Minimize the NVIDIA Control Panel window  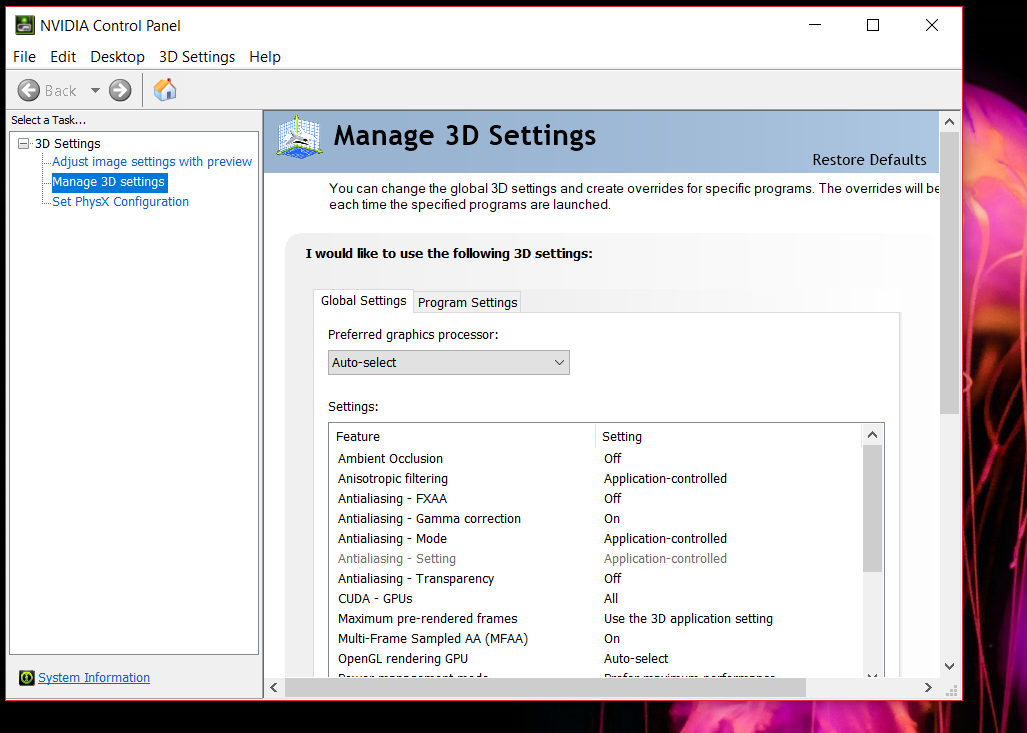pos(815,25)
